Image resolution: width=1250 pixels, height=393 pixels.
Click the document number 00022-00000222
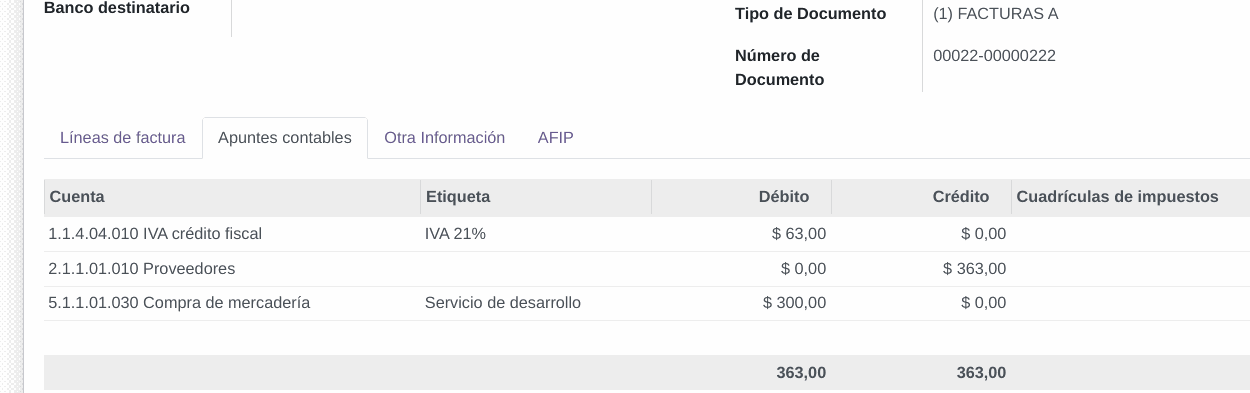(x=994, y=56)
